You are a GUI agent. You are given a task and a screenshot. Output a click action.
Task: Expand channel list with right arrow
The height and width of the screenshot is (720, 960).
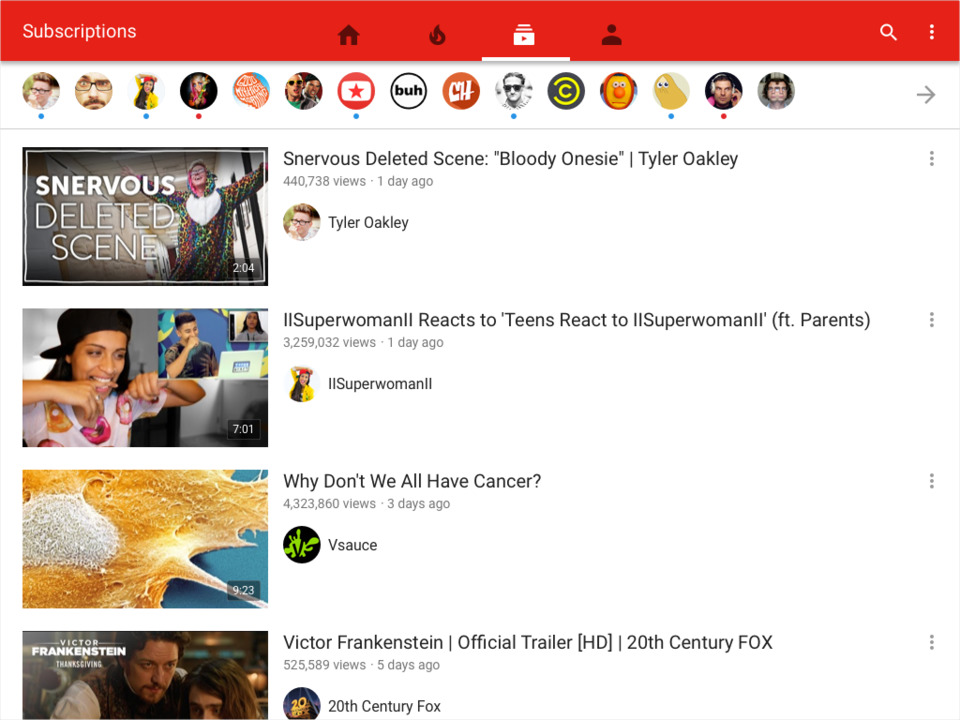tap(926, 95)
